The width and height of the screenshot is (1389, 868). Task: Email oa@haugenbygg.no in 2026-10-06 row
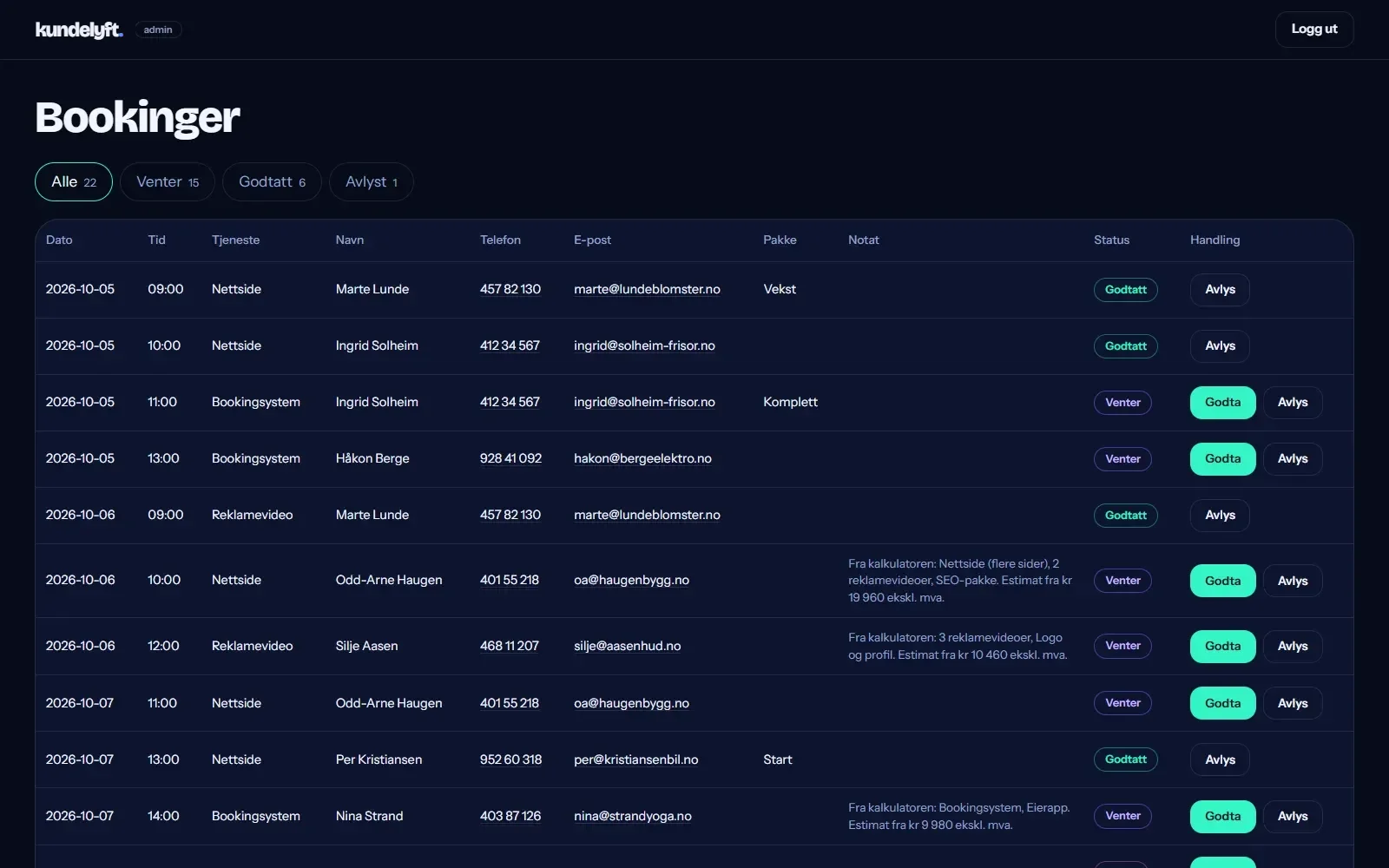coord(631,580)
